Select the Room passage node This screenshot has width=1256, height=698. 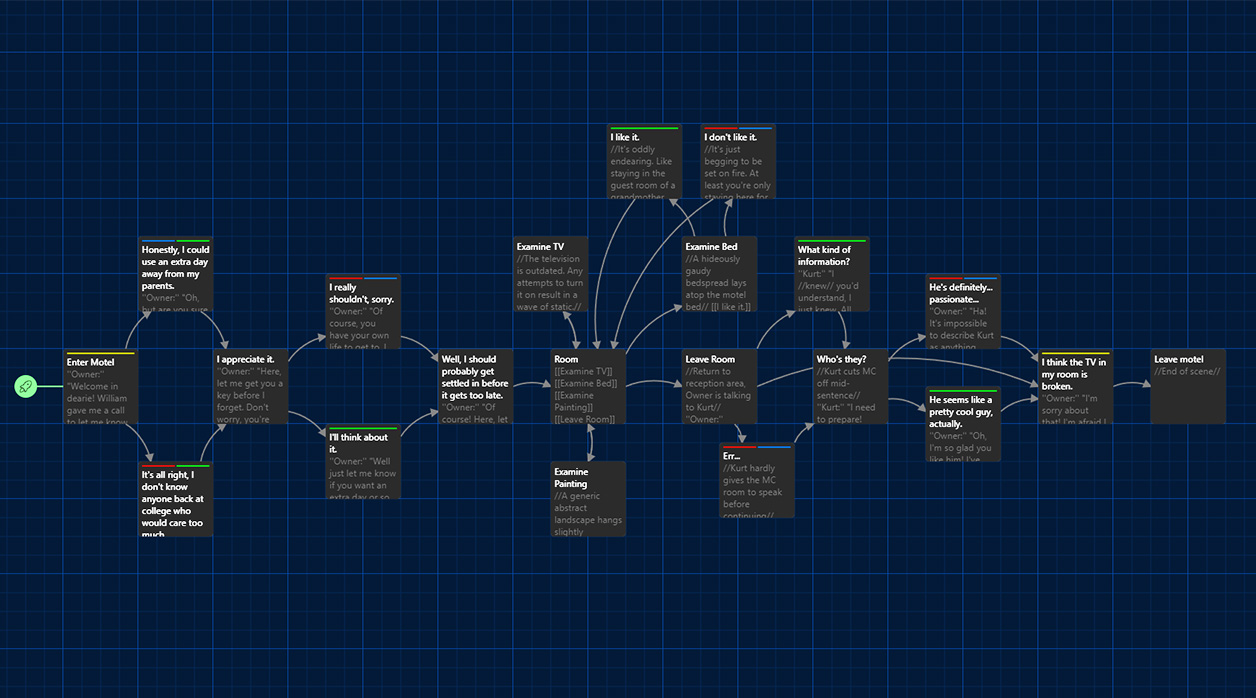coord(588,386)
